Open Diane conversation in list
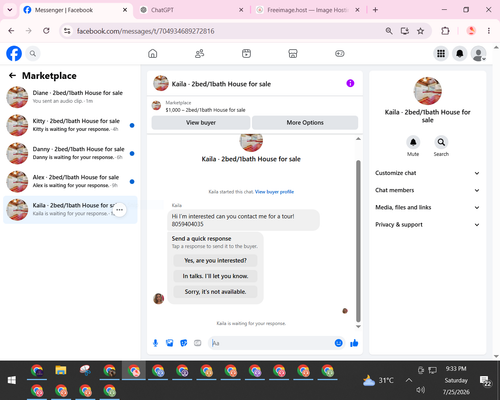Image resolution: width=500 pixels, height=400 pixels. pyautogui.click(x=70, y=97)
